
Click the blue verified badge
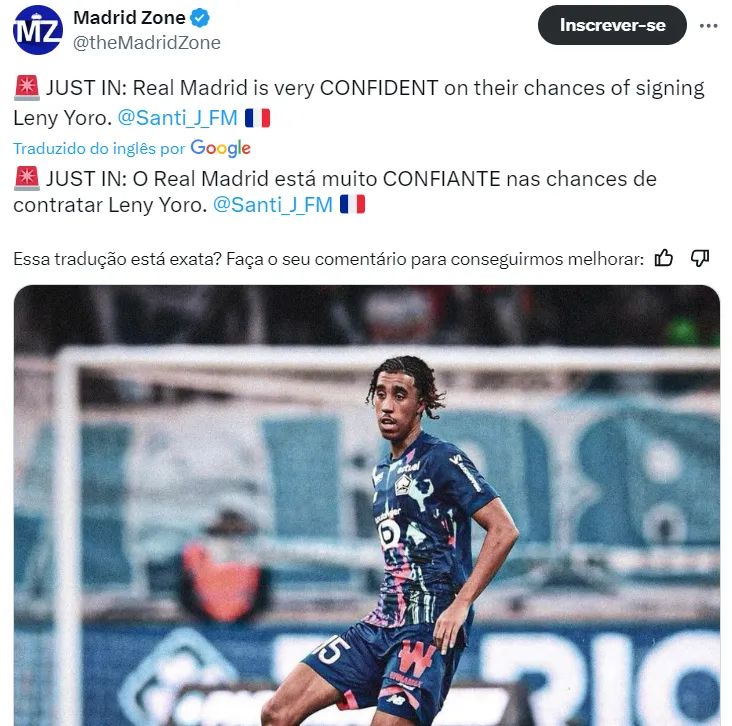tap(200, 18)
